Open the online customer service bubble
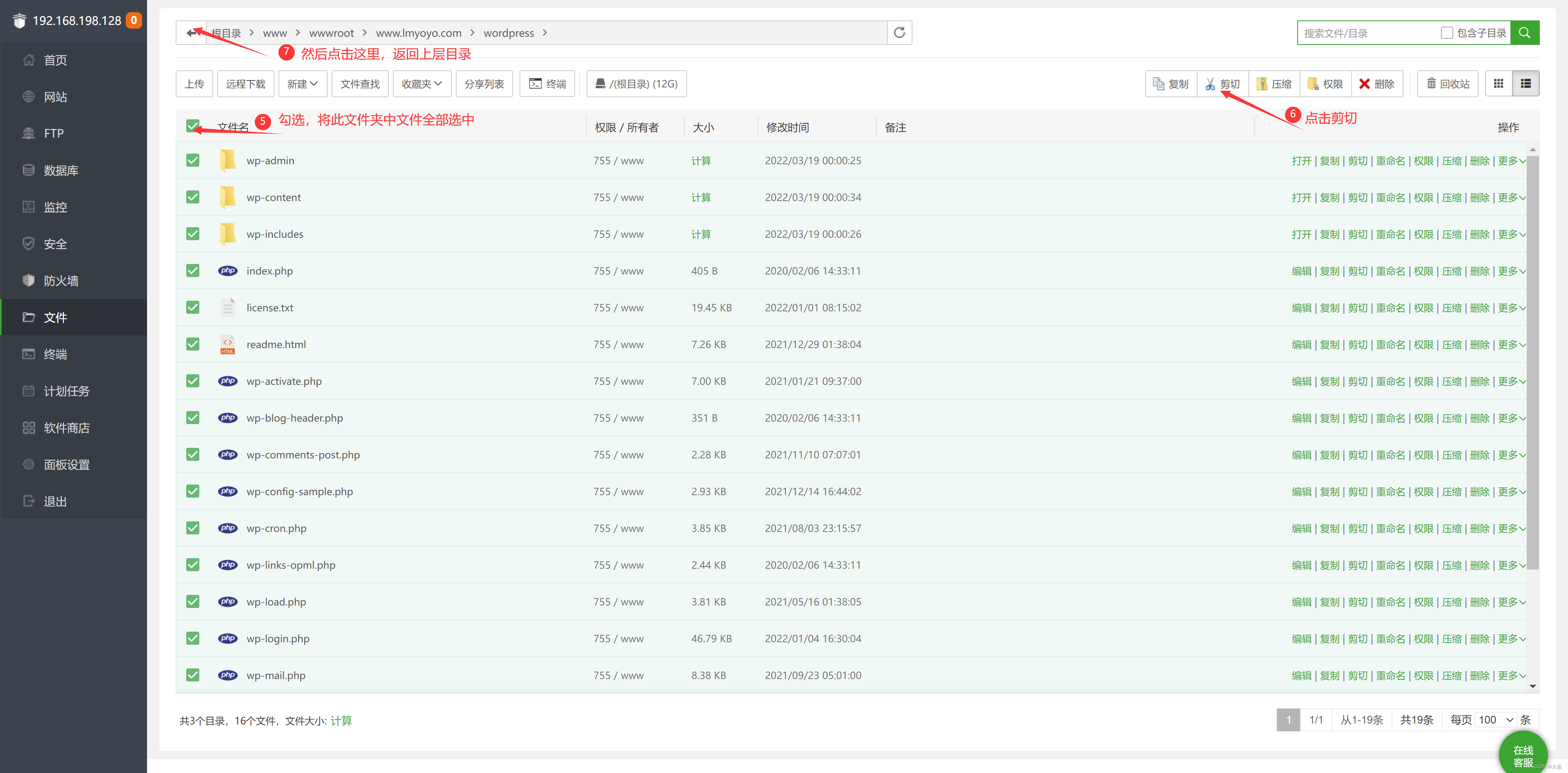 [x=1523, y=755]
